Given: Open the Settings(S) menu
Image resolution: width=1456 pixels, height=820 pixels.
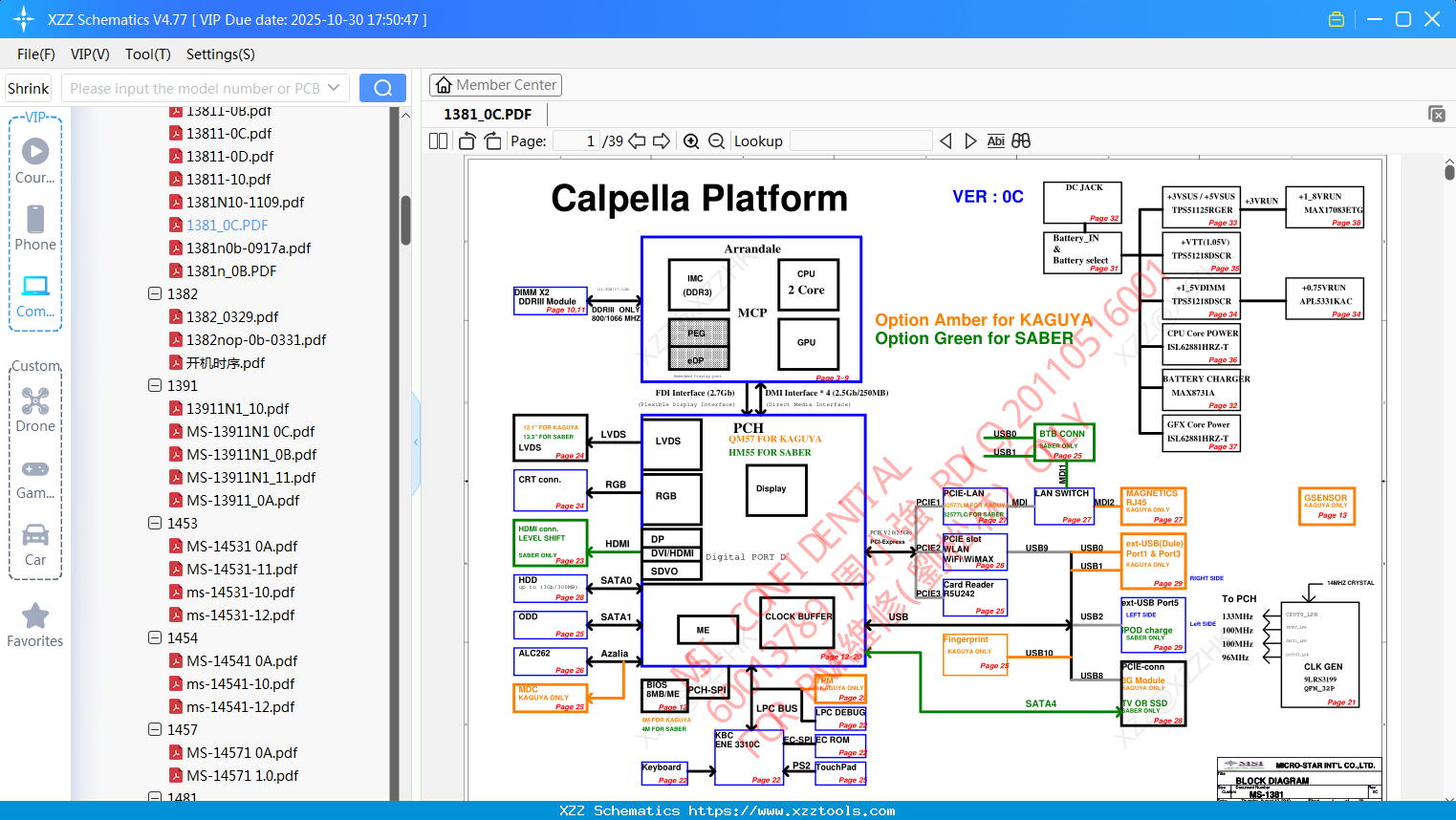Looking at the screenshot, I should [221, 54].
